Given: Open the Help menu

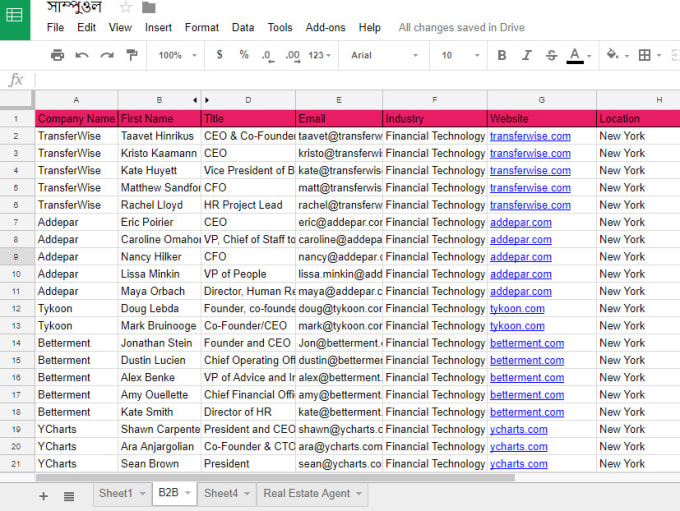Looking at the screenshot, I should point(369,27).
